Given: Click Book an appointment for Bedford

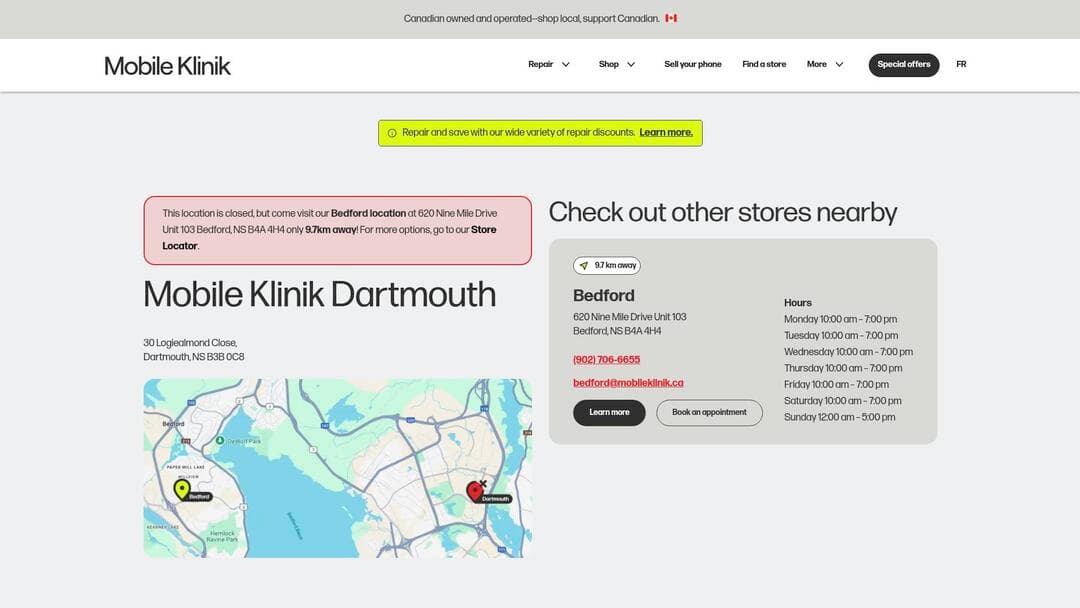Looking at the screenshot, I should (709, 412).
